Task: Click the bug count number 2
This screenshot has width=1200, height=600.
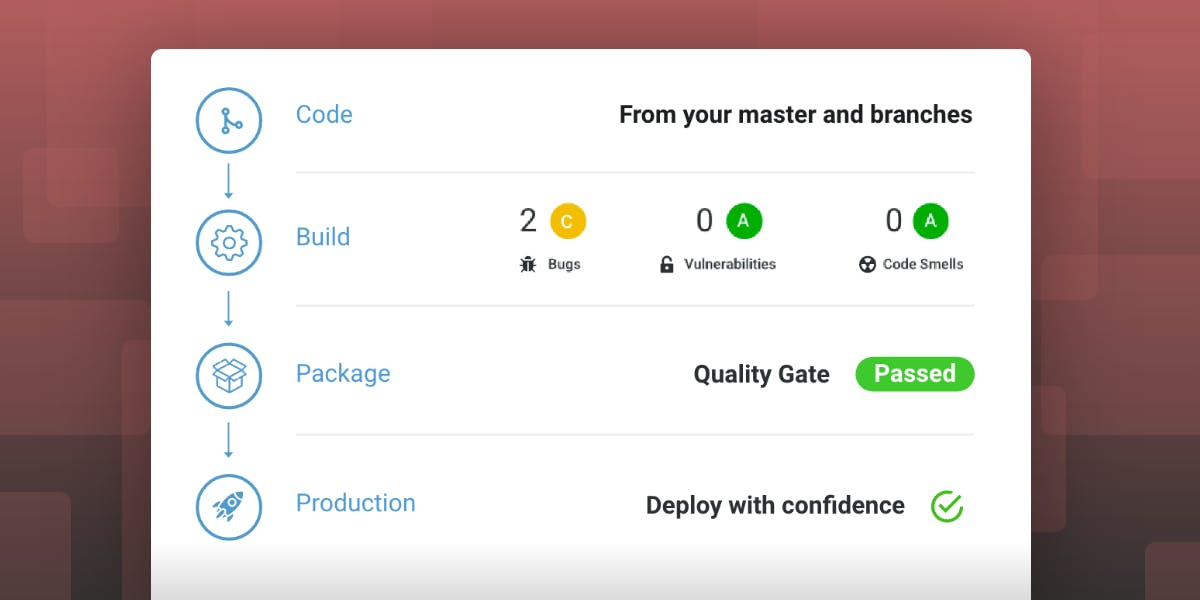Action: tap(528, 221)
